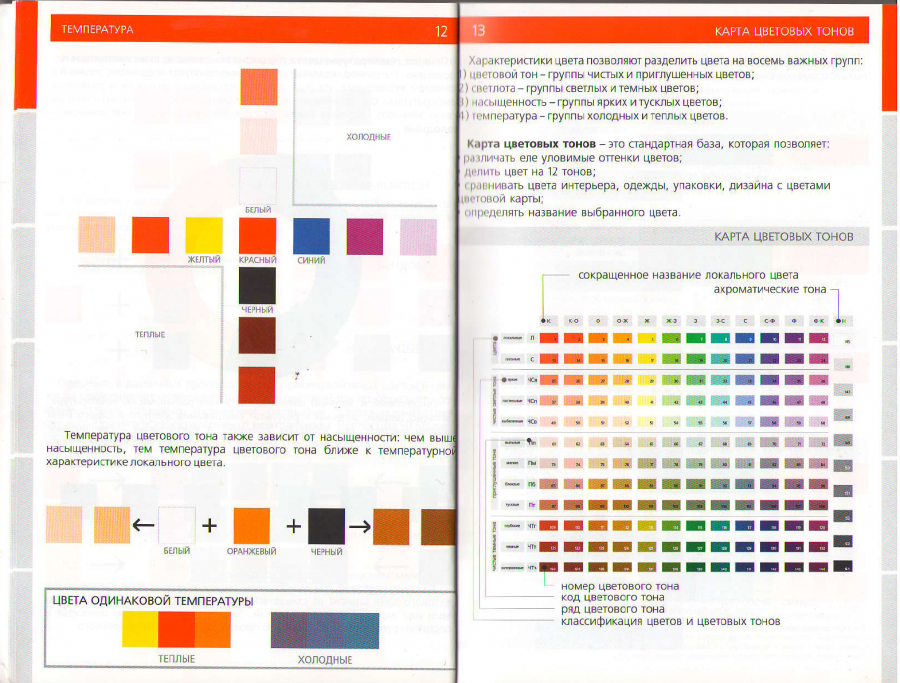Viewport: 900px width, 683px height.
Task: Click the Л row code in the tone chart
Action: 532,338
